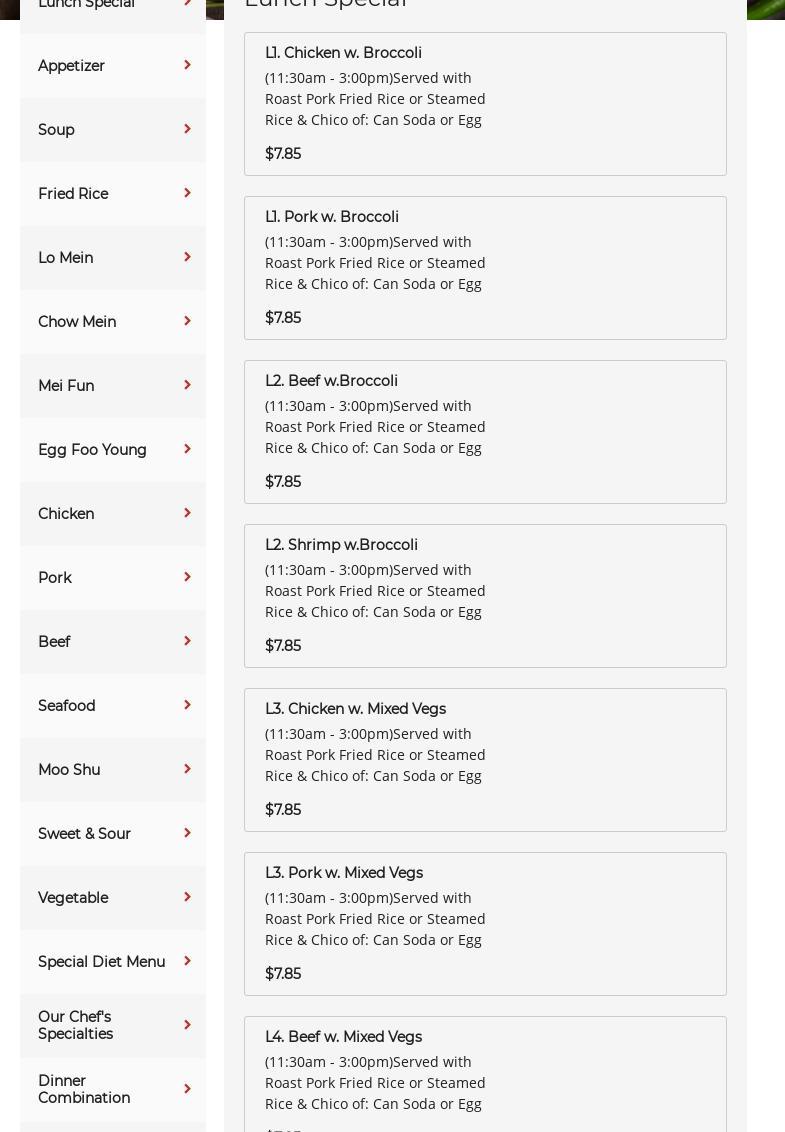Expand the Special Diet Menu arrow

[187, 962]
